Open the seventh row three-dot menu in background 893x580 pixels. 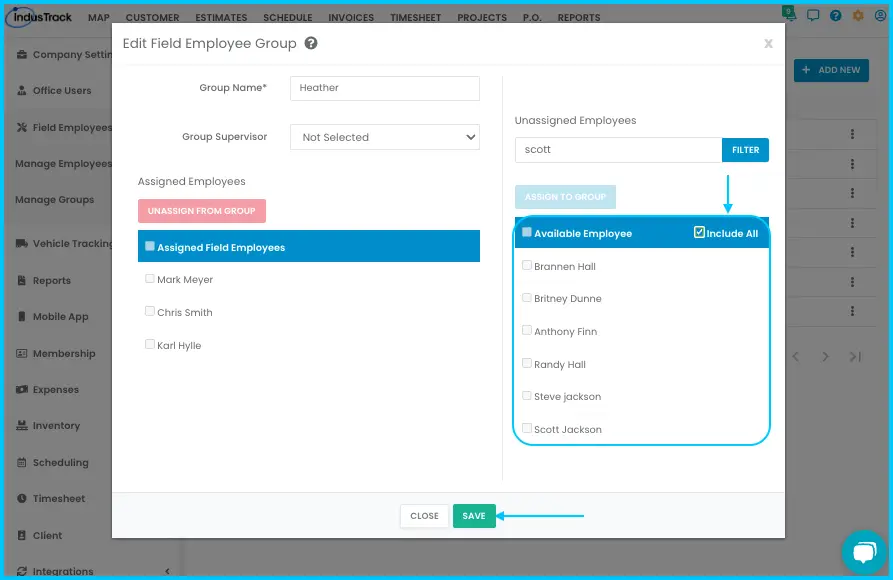pos(852,311)
